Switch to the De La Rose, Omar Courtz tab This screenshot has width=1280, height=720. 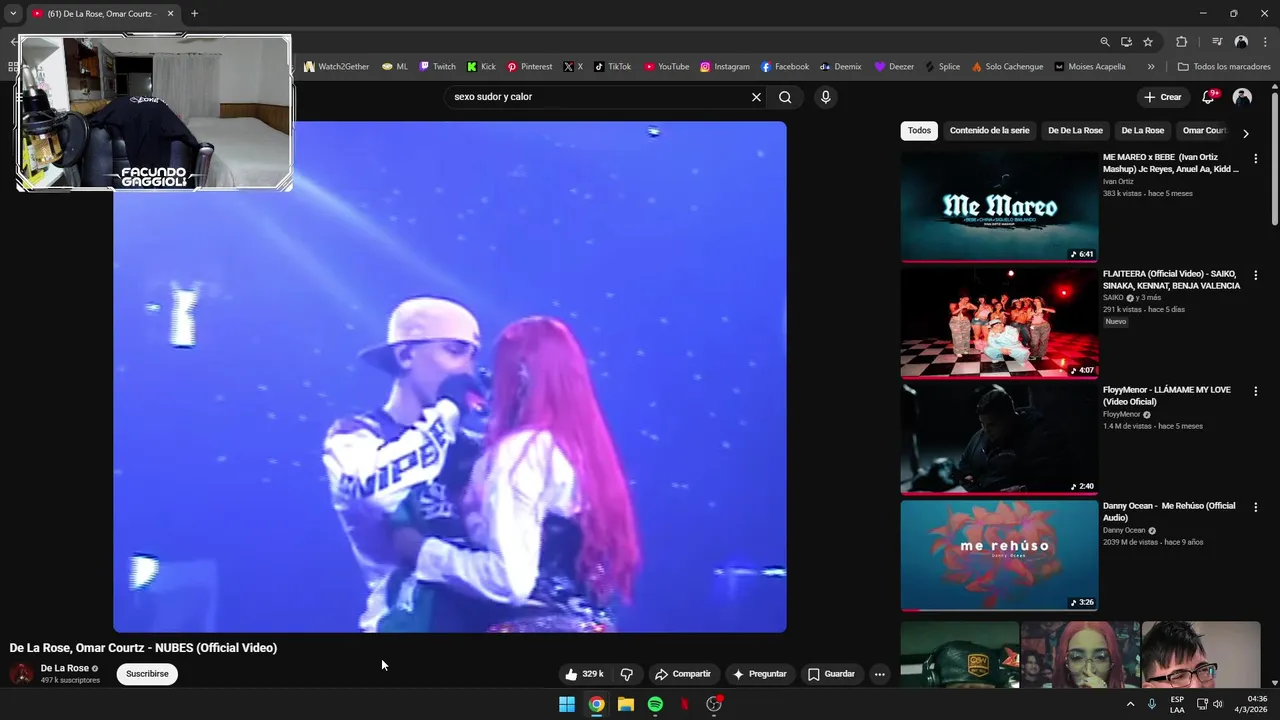(103, 14)
